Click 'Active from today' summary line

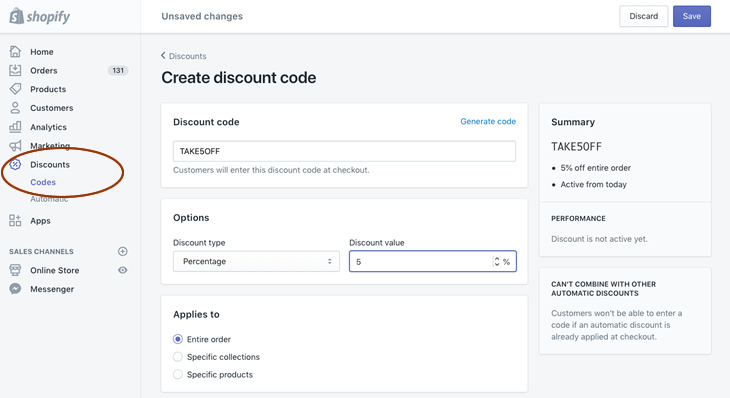[x=594, y=184]
